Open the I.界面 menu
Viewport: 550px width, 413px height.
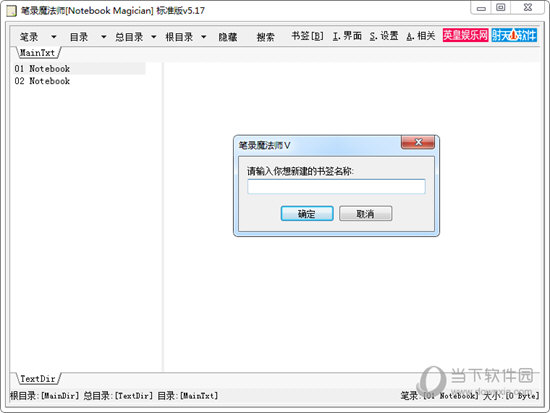(347, 36)
